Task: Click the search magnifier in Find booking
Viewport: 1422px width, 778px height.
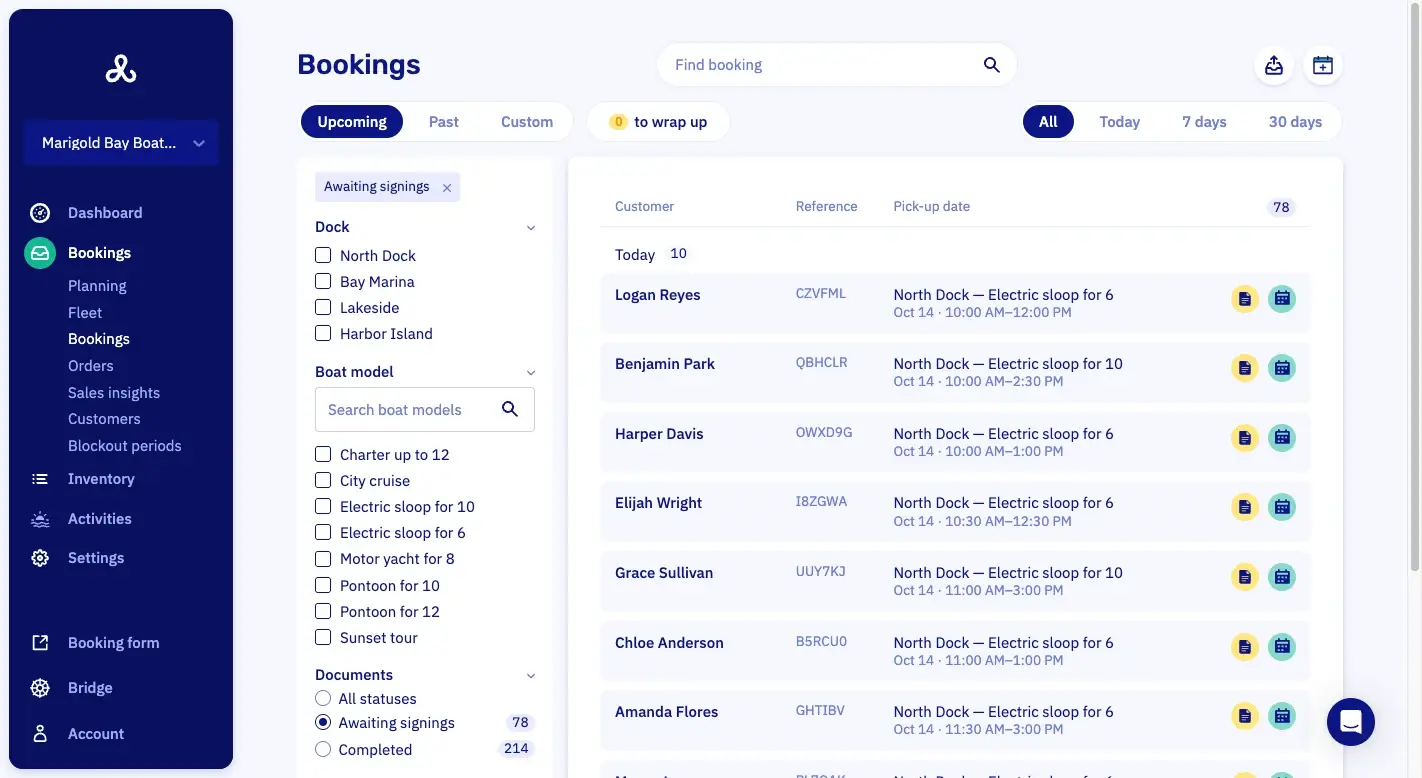Action: coord(991,65)
